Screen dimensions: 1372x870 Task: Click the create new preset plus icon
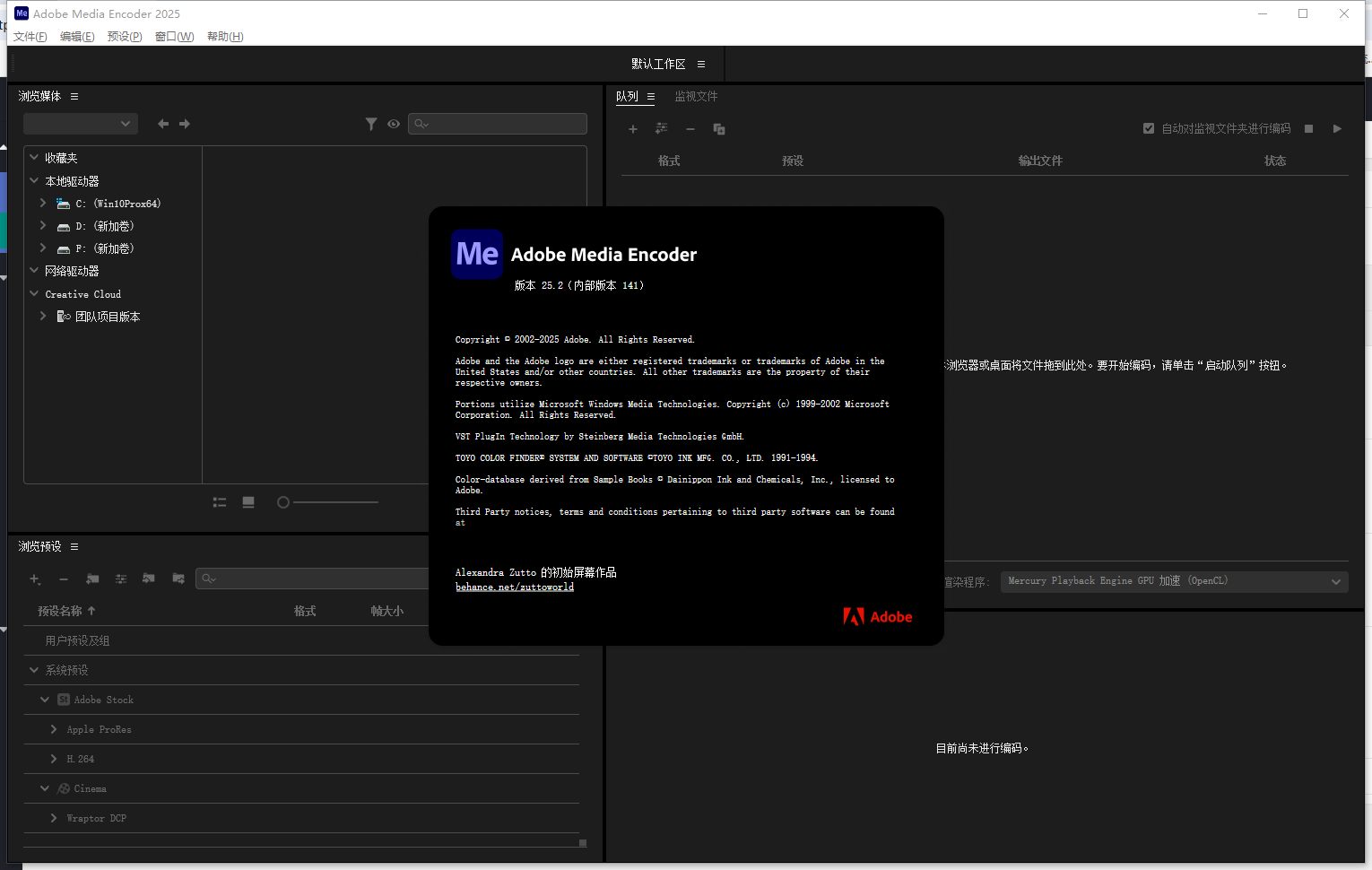[35, 579]
